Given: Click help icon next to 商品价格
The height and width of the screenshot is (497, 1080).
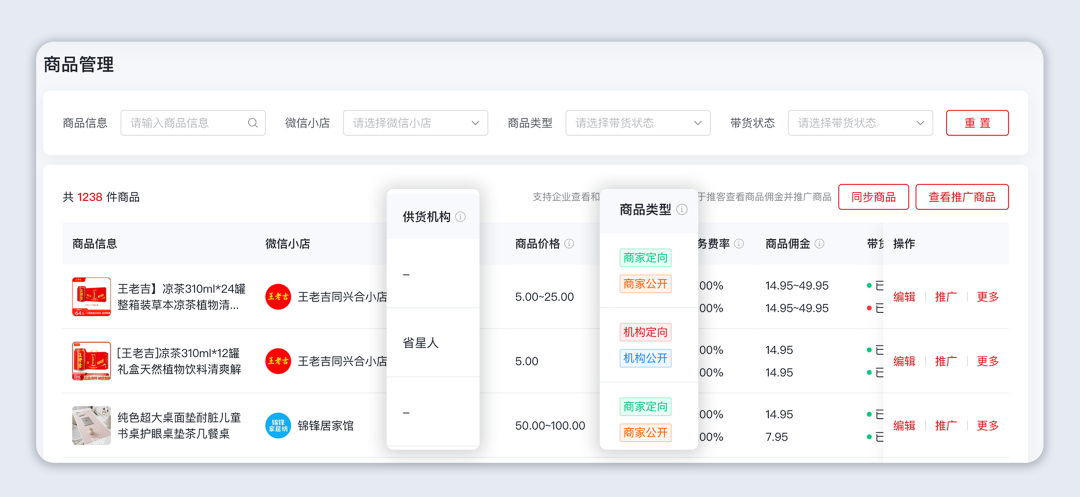Looking at the screenshot, I should tap(569, 244).
